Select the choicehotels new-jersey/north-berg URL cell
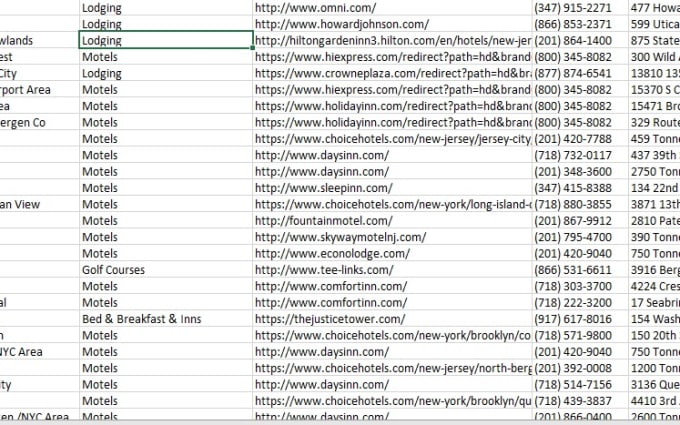This screenshot has height=425, width=680. [392, 368]
